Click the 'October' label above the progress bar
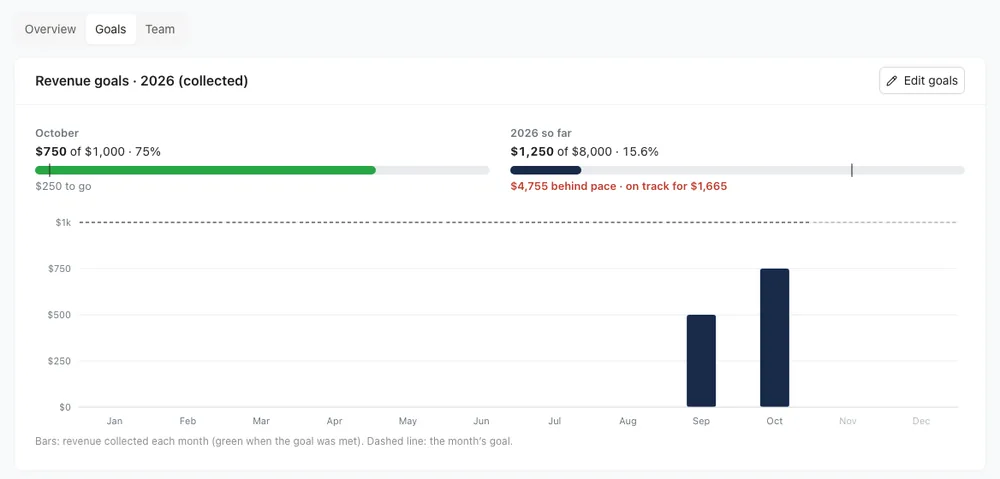The height and width of the screenshot is (479, 1000). [x=57, y=133]
